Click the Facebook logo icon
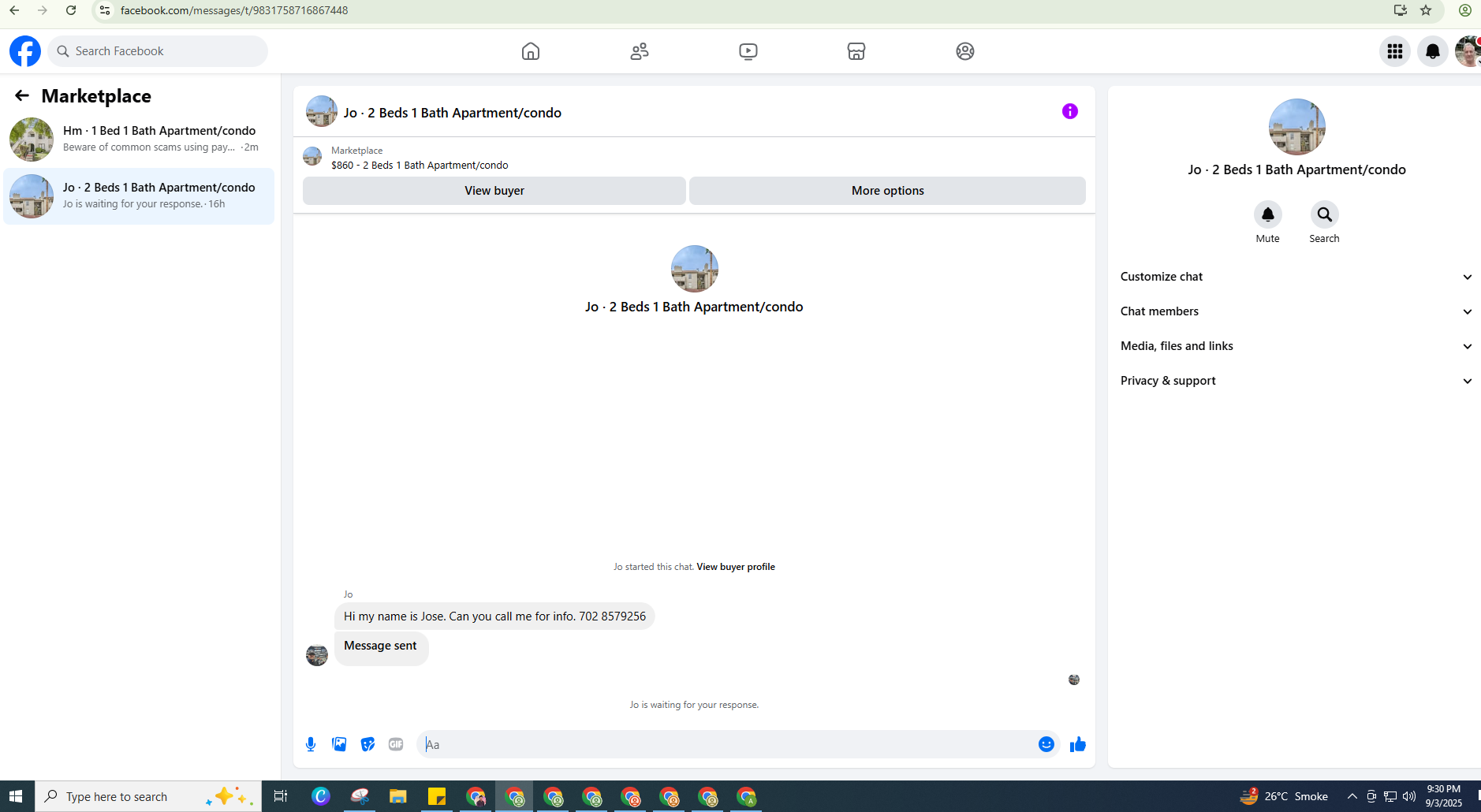 25,51
